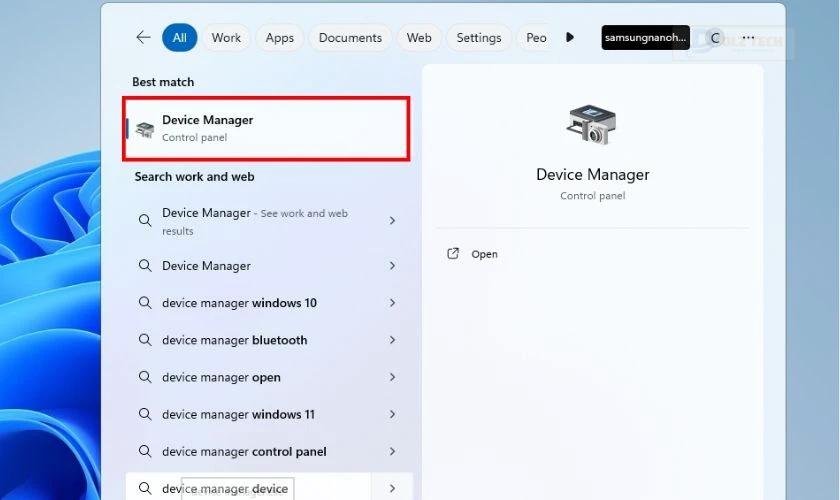The image size is (840, 500).
Task: Click the Open external-link icon
Action: click(453, 253)
